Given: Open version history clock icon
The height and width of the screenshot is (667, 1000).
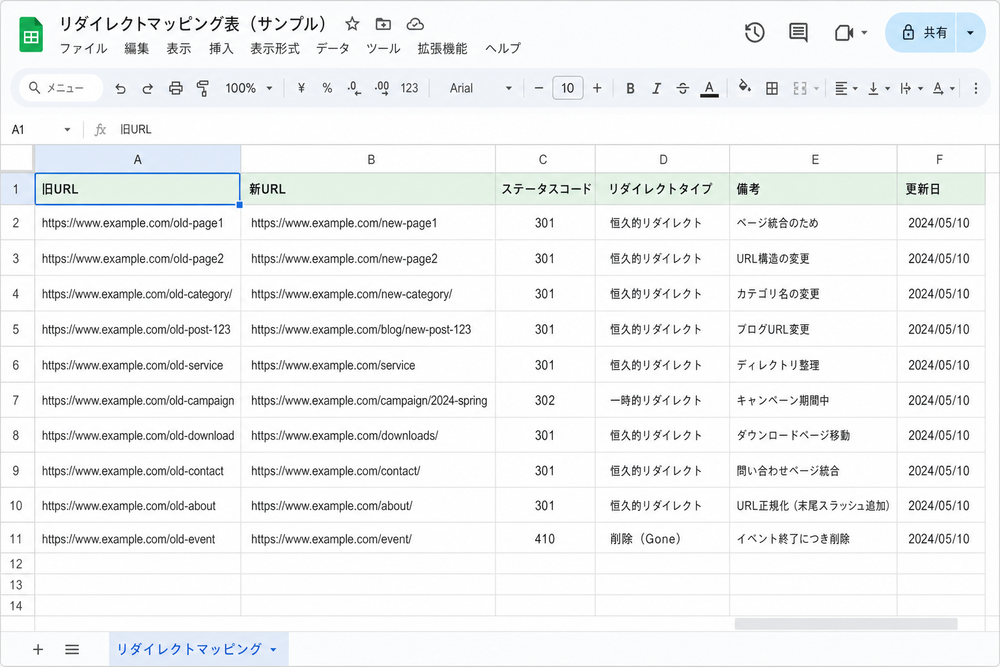Looking at the screenshot, I should point(754,33).
